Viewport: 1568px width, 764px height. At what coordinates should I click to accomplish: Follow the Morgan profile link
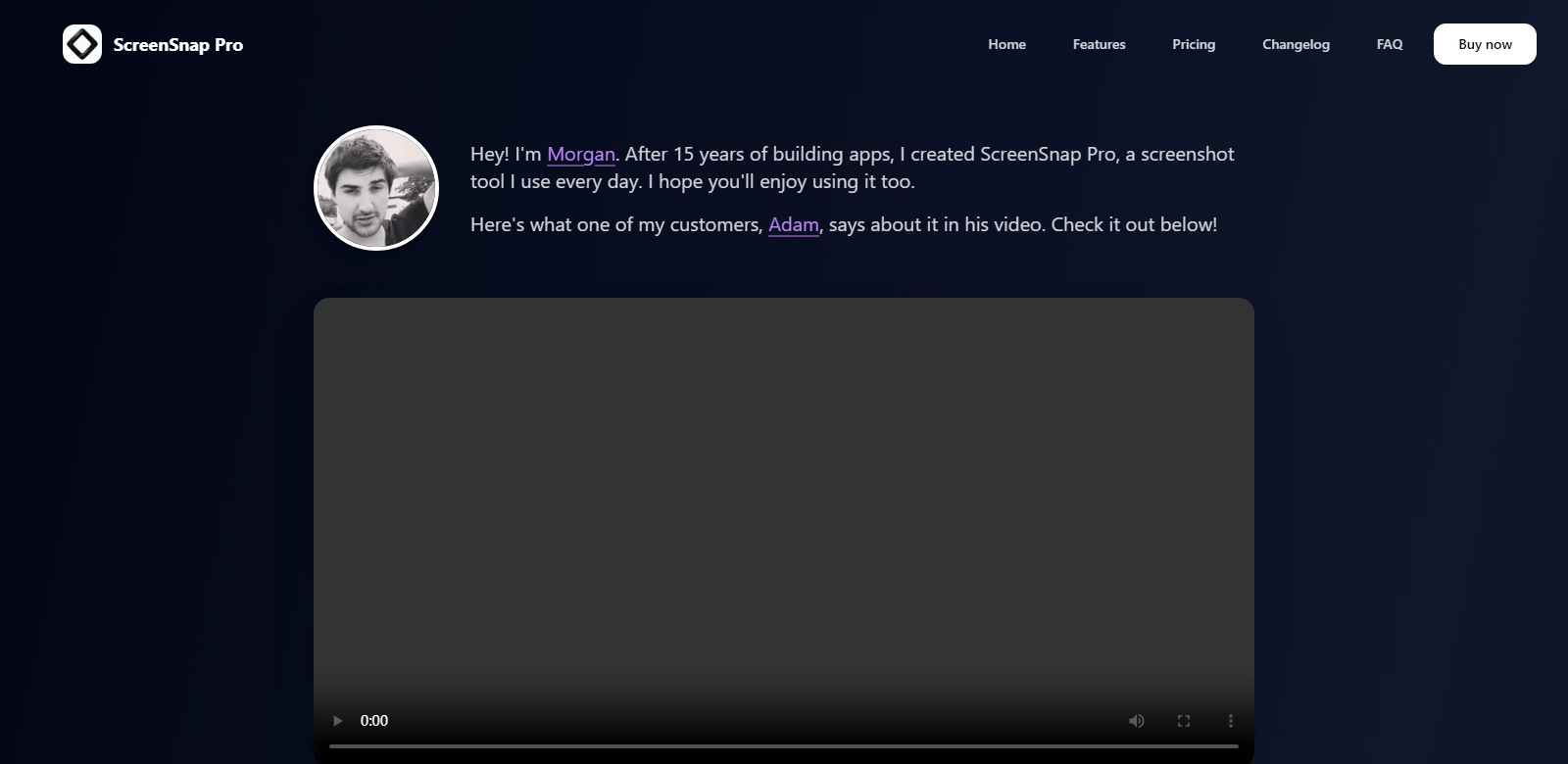pos(581,154)
